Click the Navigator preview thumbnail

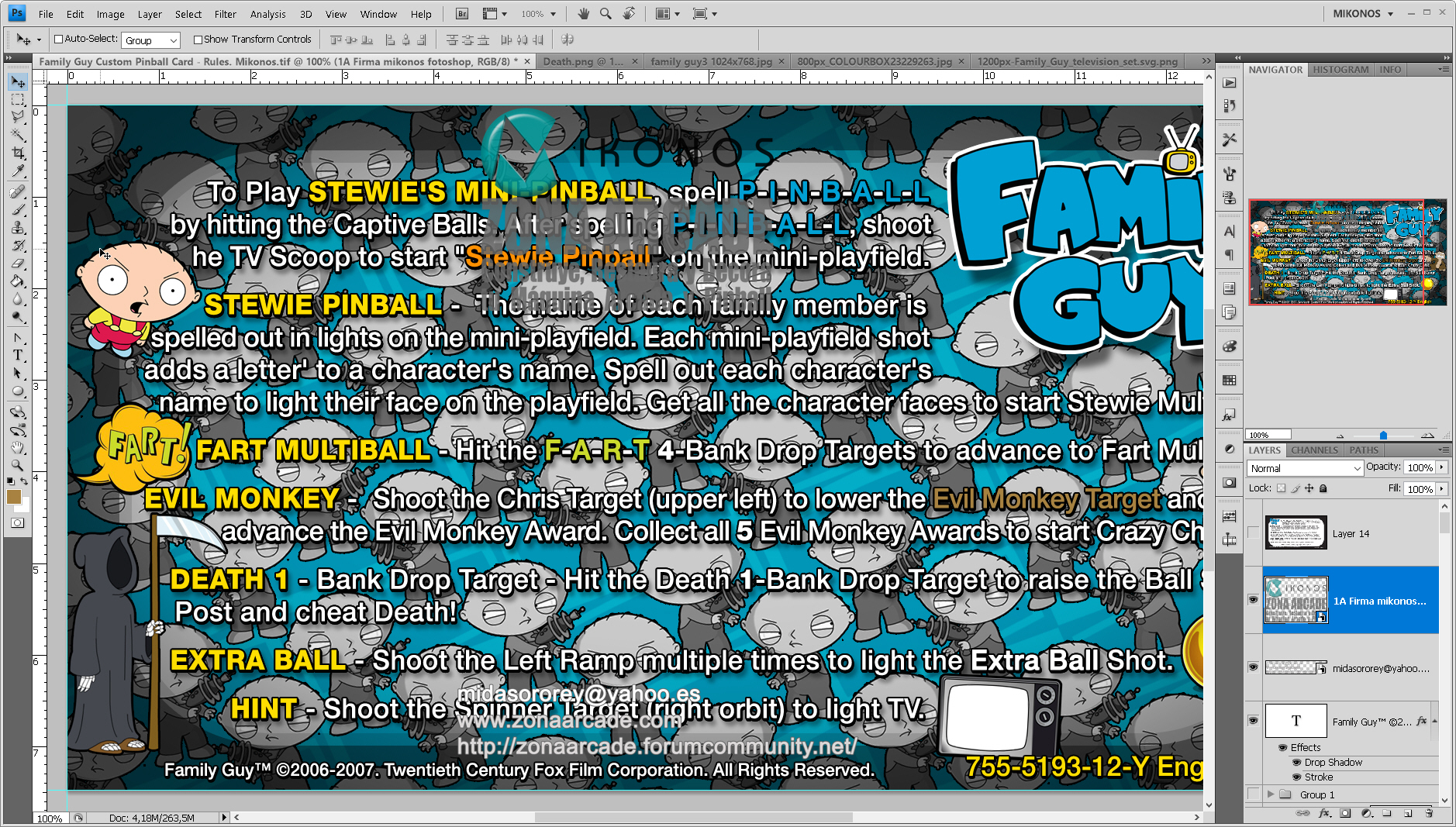click(1347, 252)
